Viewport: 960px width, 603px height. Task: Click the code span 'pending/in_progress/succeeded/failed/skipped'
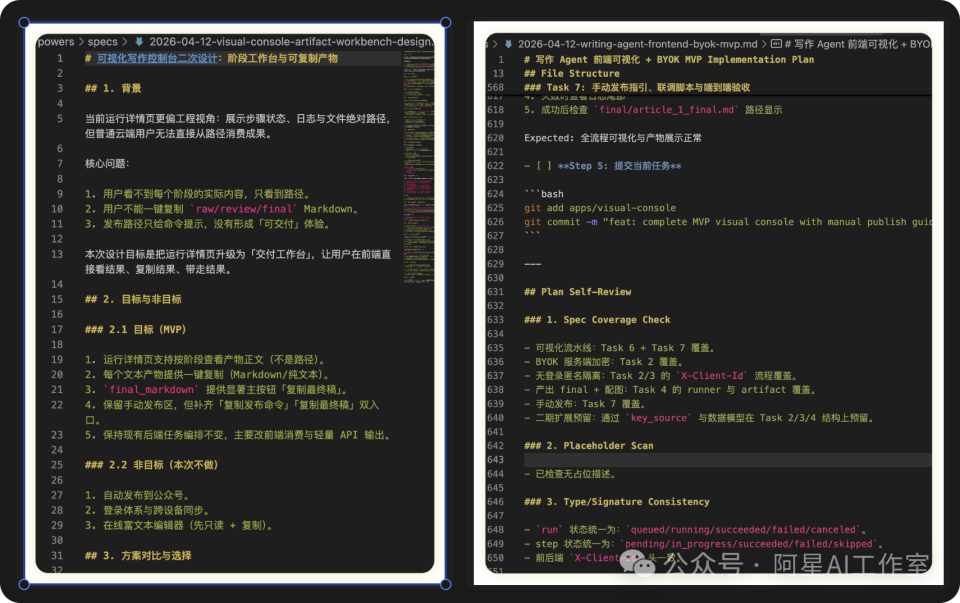tap(749, 544)
